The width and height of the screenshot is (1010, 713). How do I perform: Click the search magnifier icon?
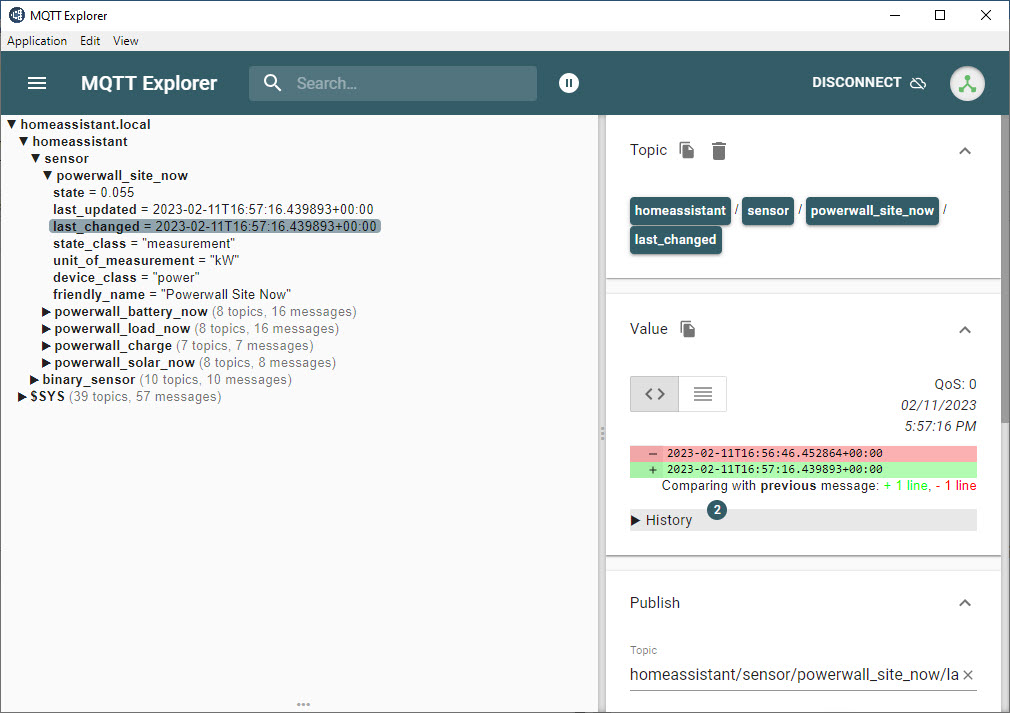273,83
